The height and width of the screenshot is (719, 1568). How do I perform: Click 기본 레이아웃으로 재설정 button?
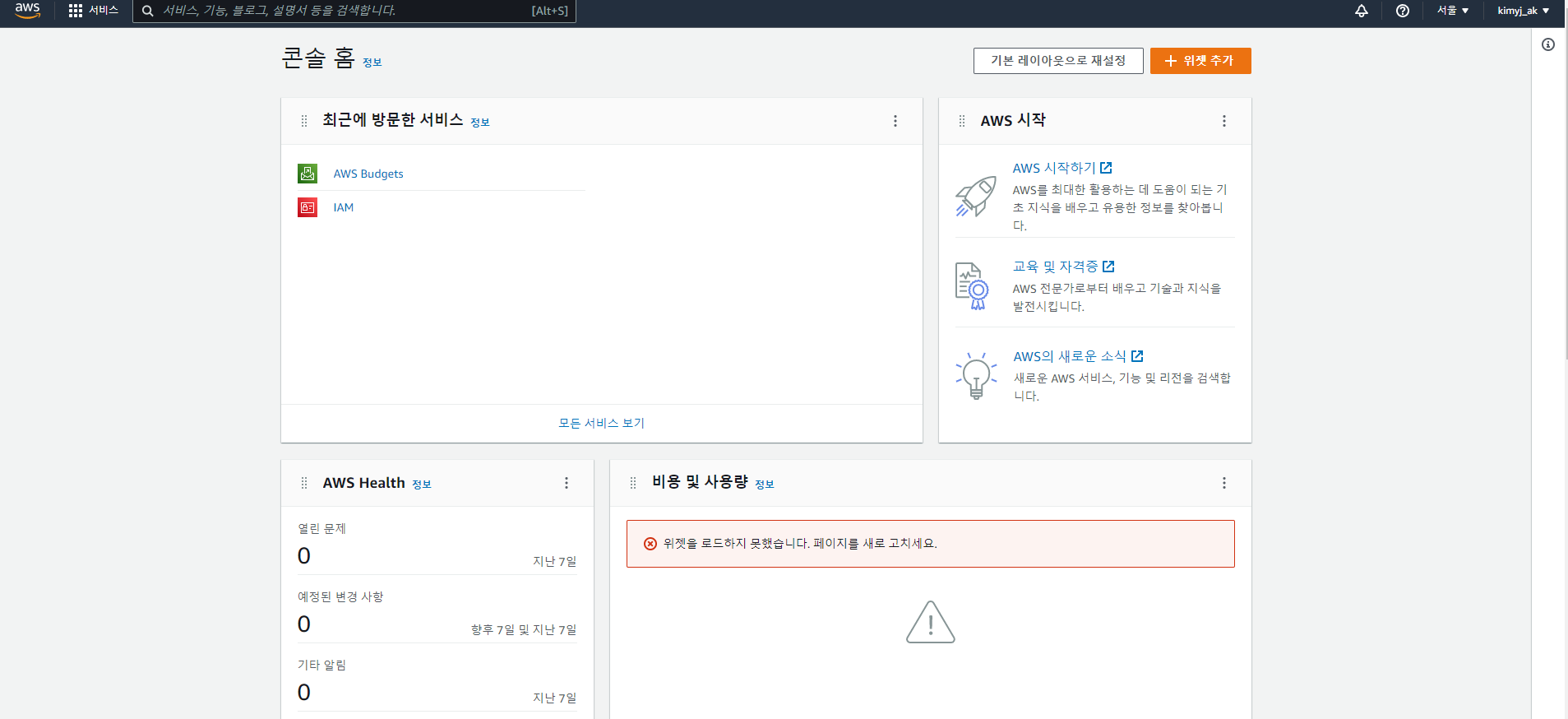[x=1058, y=61]
